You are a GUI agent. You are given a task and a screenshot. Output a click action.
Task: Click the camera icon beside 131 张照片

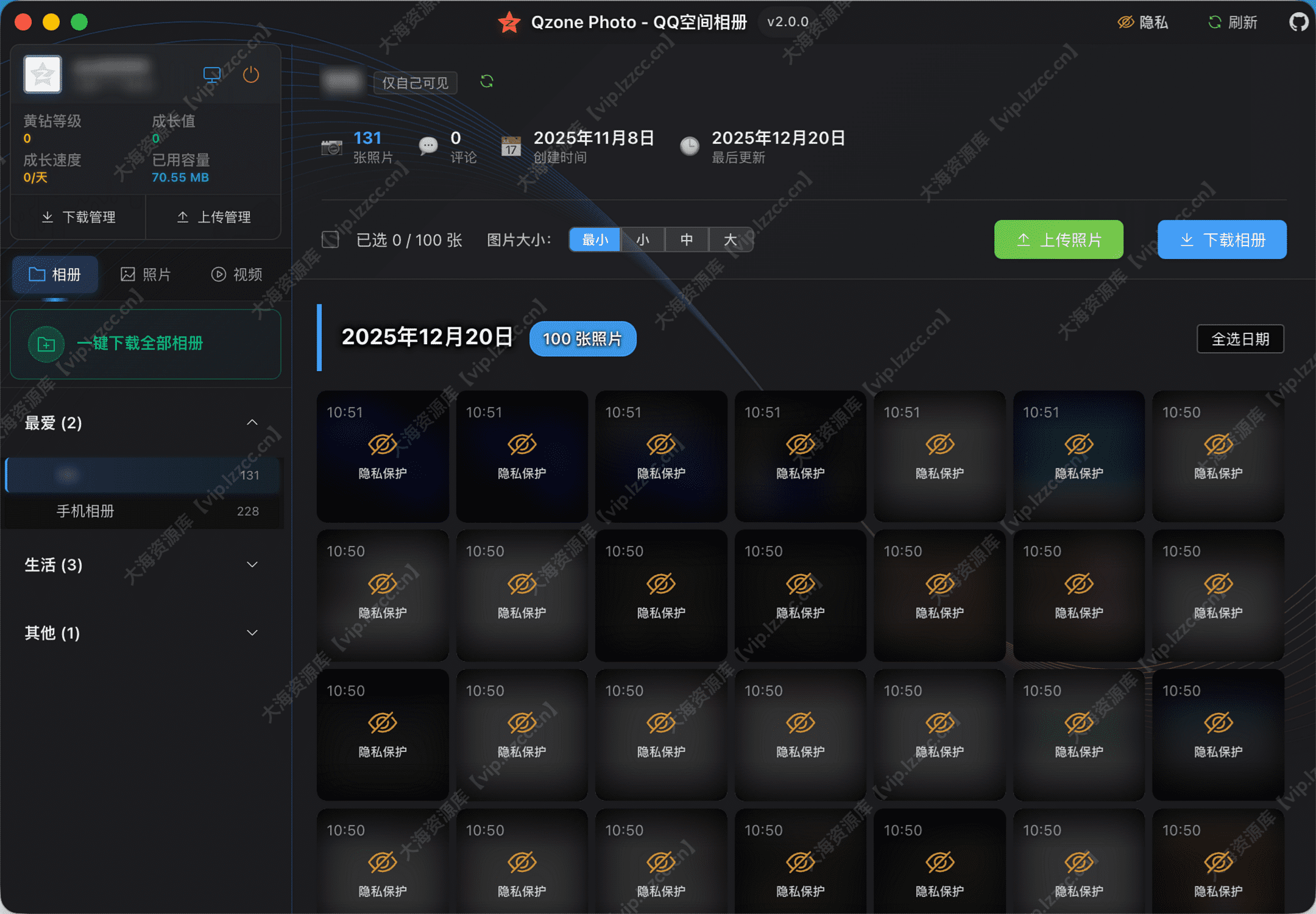pos(332,147)
